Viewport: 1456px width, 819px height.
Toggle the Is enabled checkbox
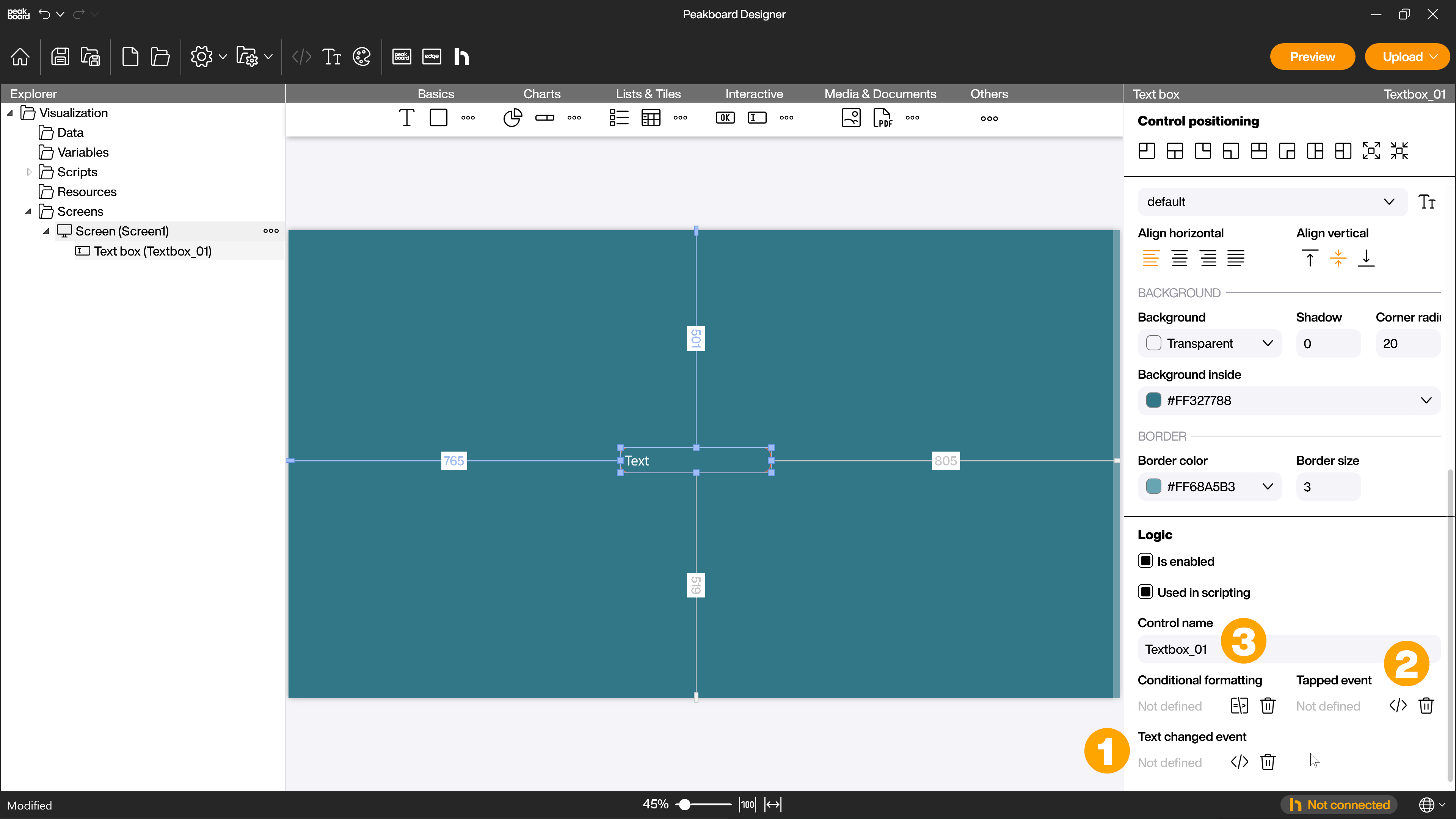click(x=1145, y=561)
